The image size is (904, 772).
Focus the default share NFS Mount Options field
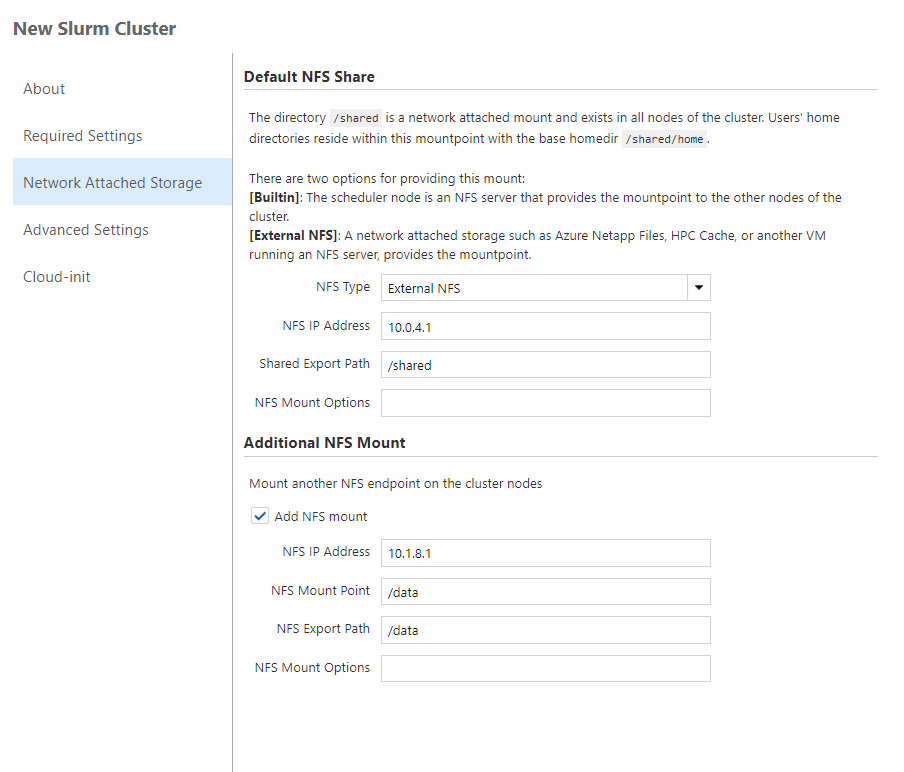coord(545,403)
